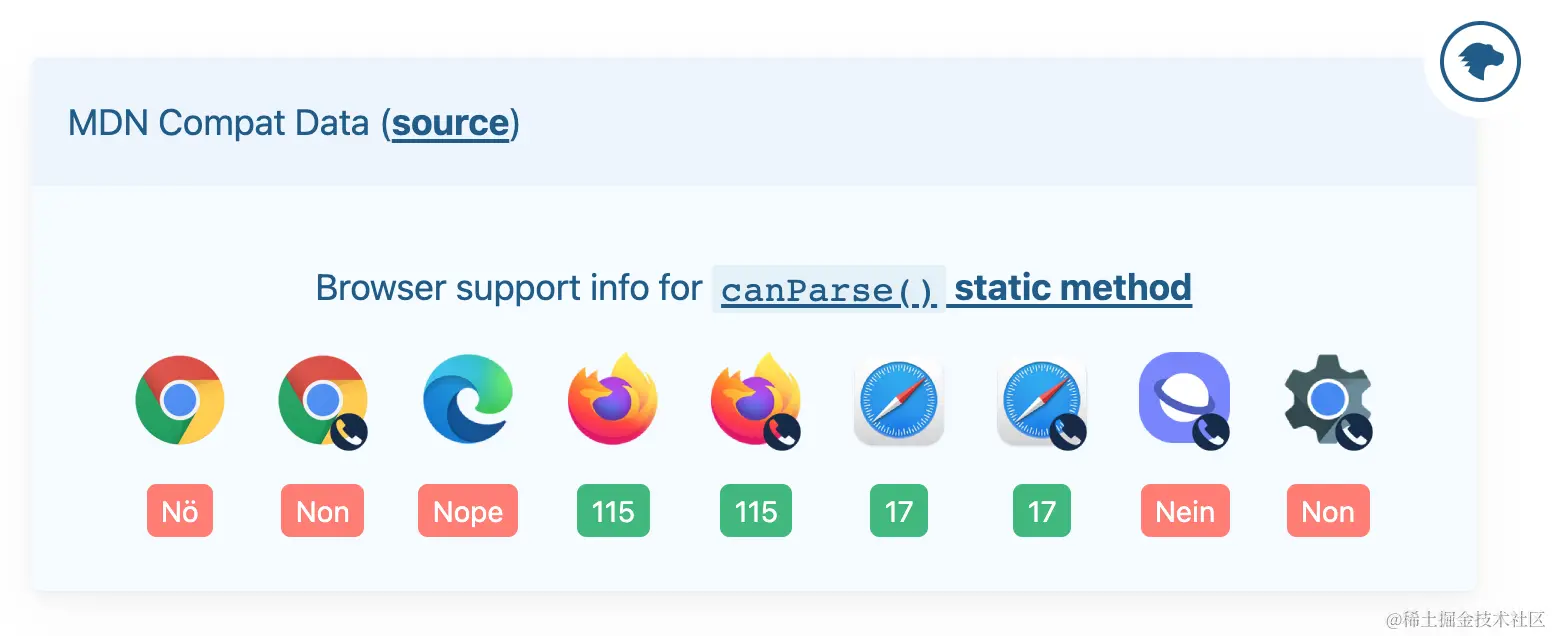Click the green 115 badge under Firefox desktop
The height and width of the screenshot is (636, 1552).
[613, 511]
